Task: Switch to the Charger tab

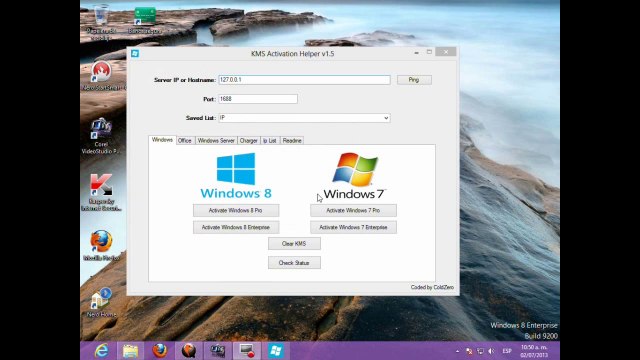Action: pos(248,140)
